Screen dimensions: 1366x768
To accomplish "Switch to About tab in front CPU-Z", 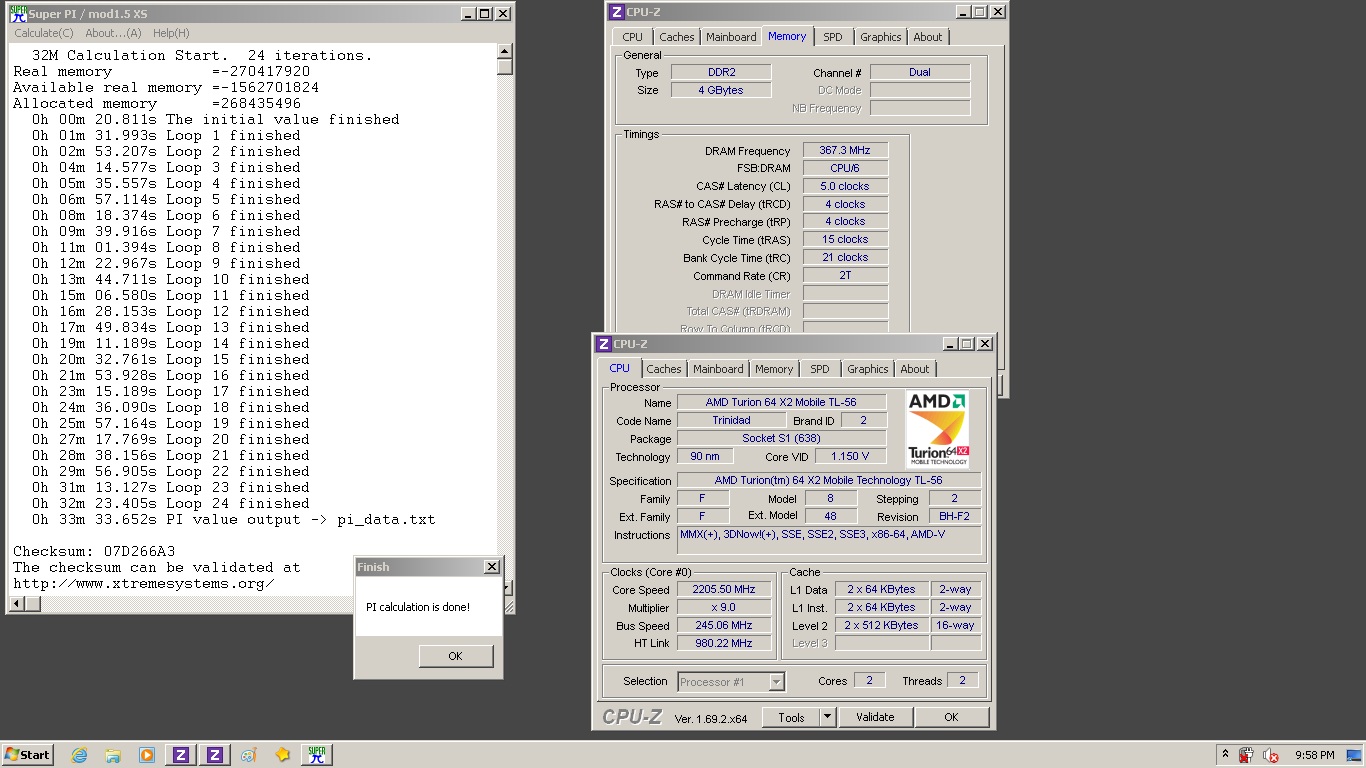I will [x=915, y=369].
